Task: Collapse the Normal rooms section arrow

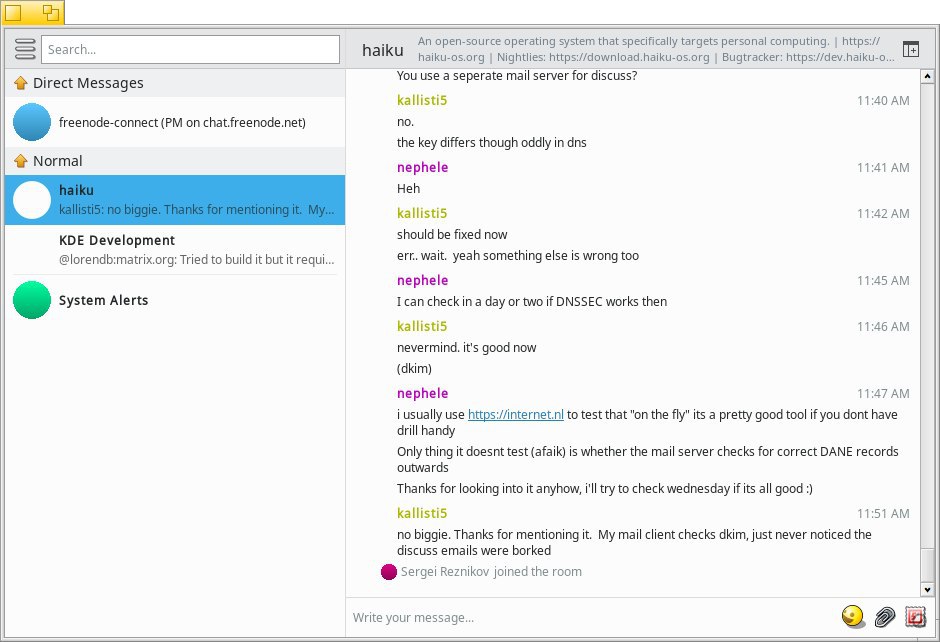Action: pos(21,161)
